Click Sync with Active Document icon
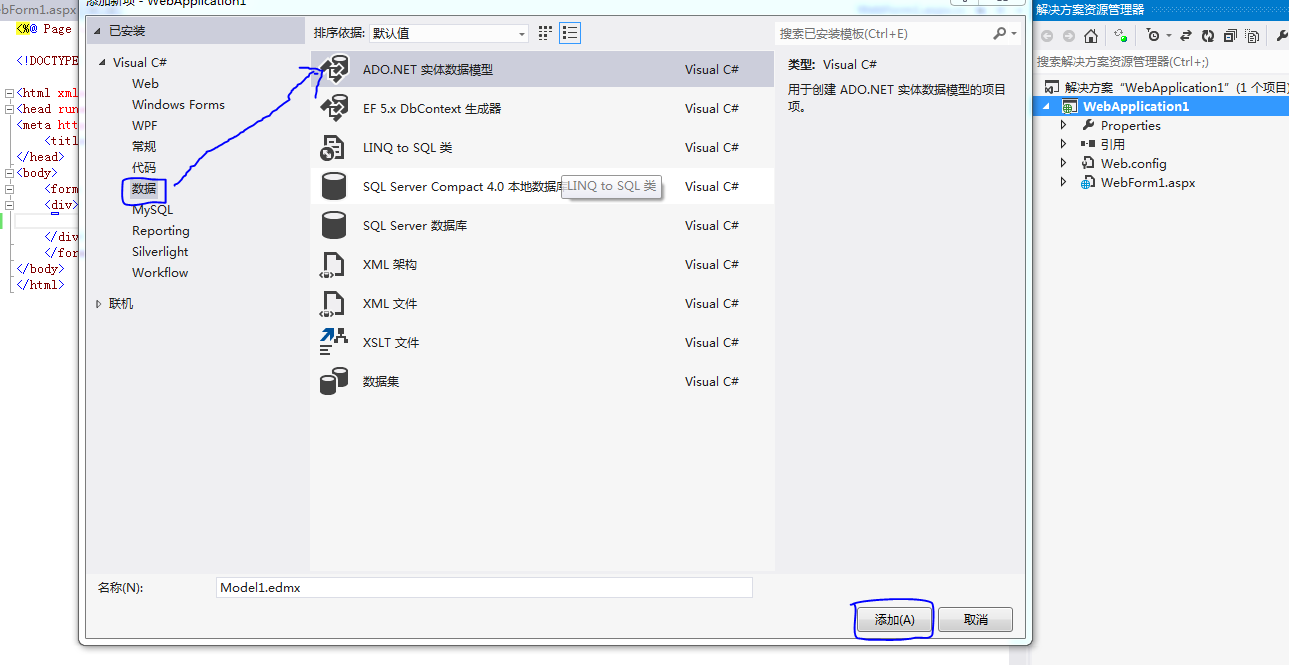This screenshot has height=665, width=1289. (x=1186, y=36)
